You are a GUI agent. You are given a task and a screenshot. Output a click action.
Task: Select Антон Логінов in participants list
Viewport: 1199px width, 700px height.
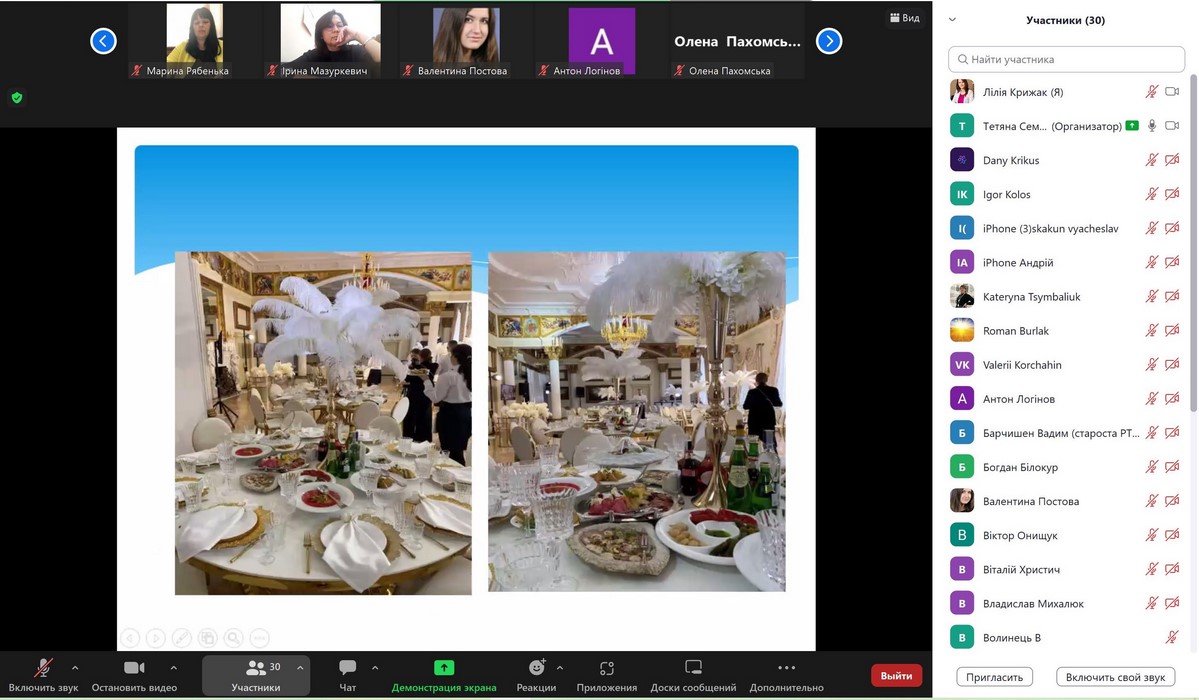[x=1018, y=399]
